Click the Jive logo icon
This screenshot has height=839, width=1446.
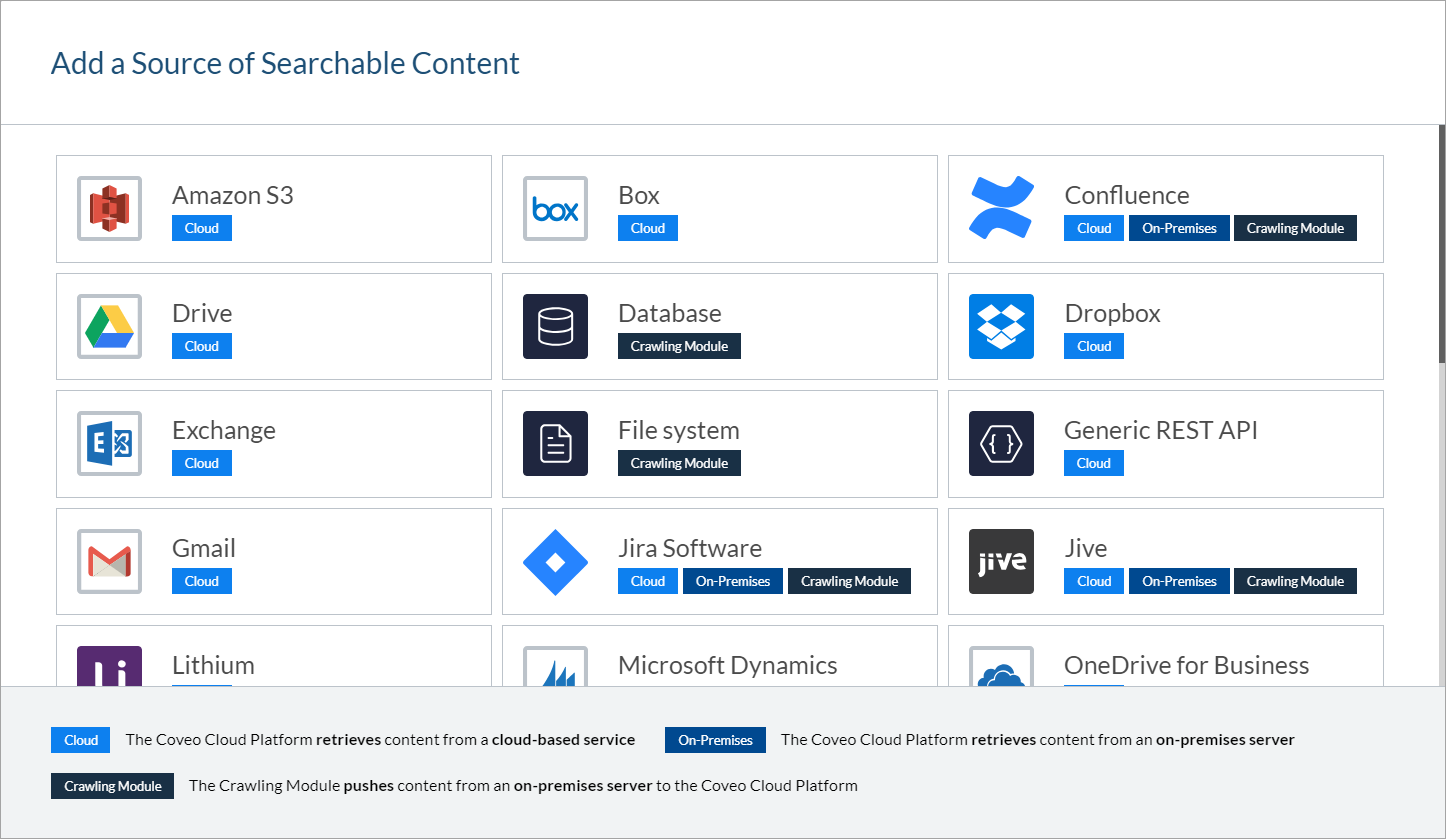tap(1001, 561)
